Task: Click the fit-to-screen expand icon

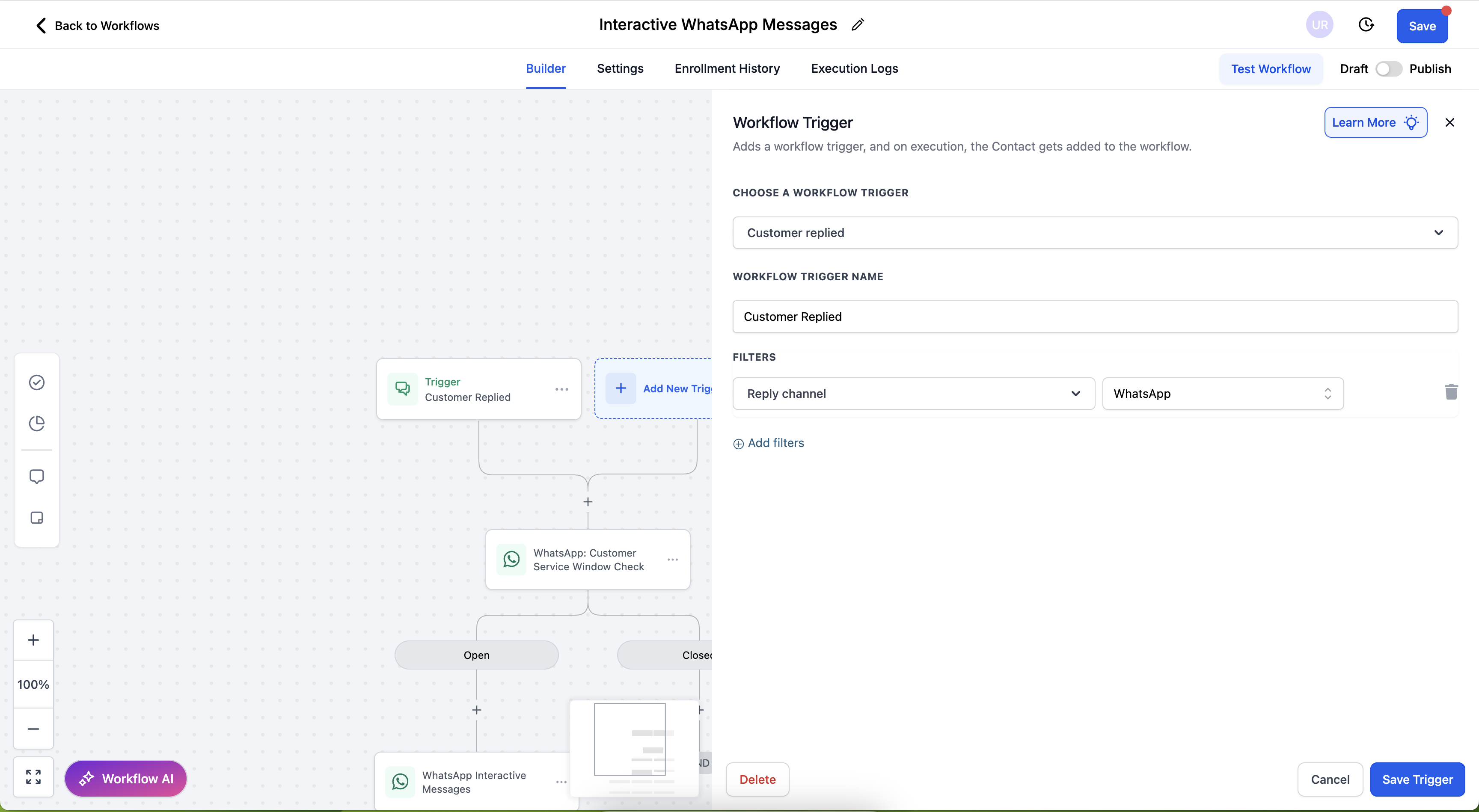Action: (x=33, y=777)
